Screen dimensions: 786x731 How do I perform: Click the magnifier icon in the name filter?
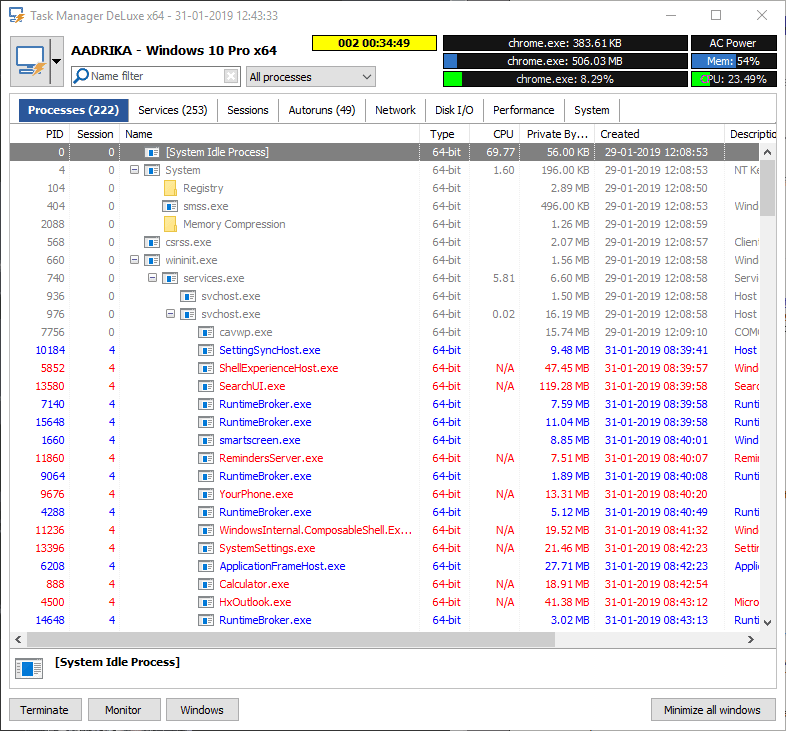pos(81,76)
